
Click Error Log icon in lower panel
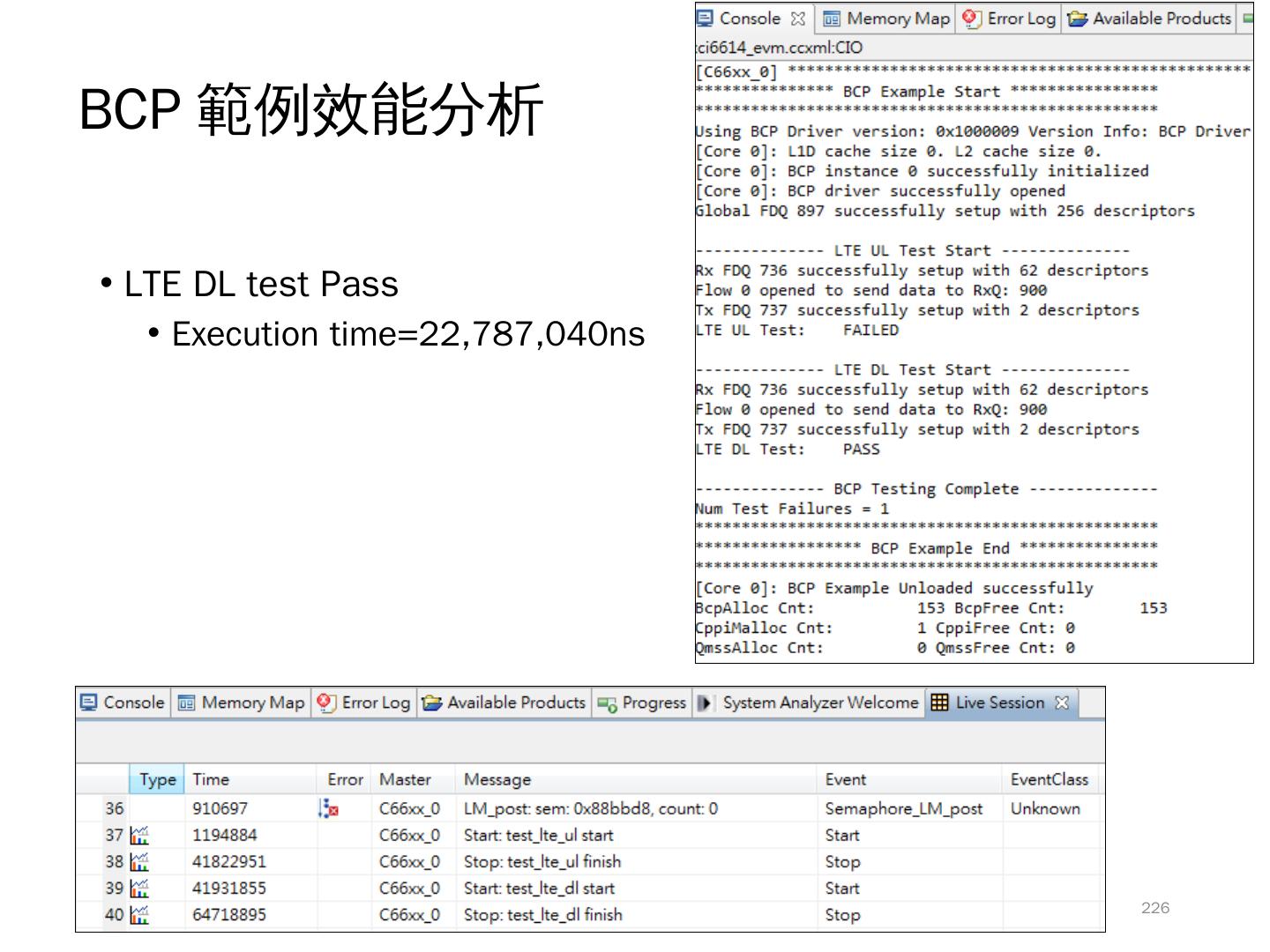click(x=326, y=703)
